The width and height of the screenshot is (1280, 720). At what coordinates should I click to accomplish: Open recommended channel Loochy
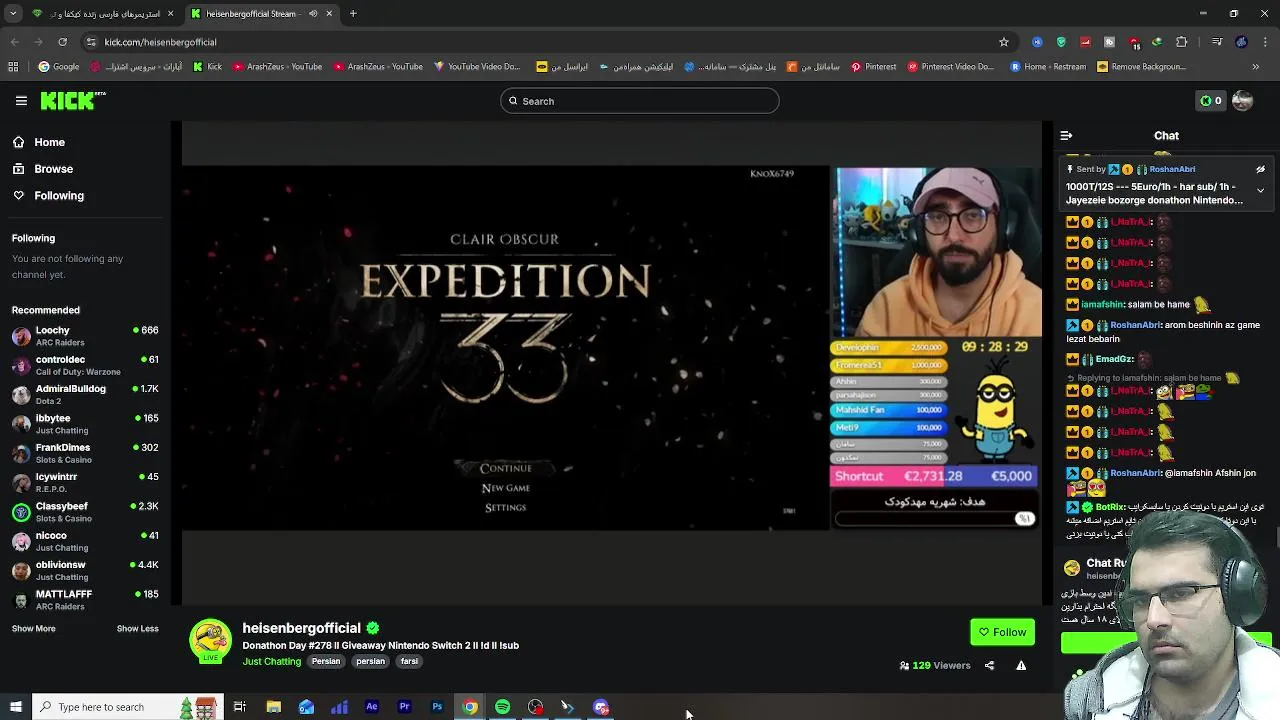(x=85, y=336)
